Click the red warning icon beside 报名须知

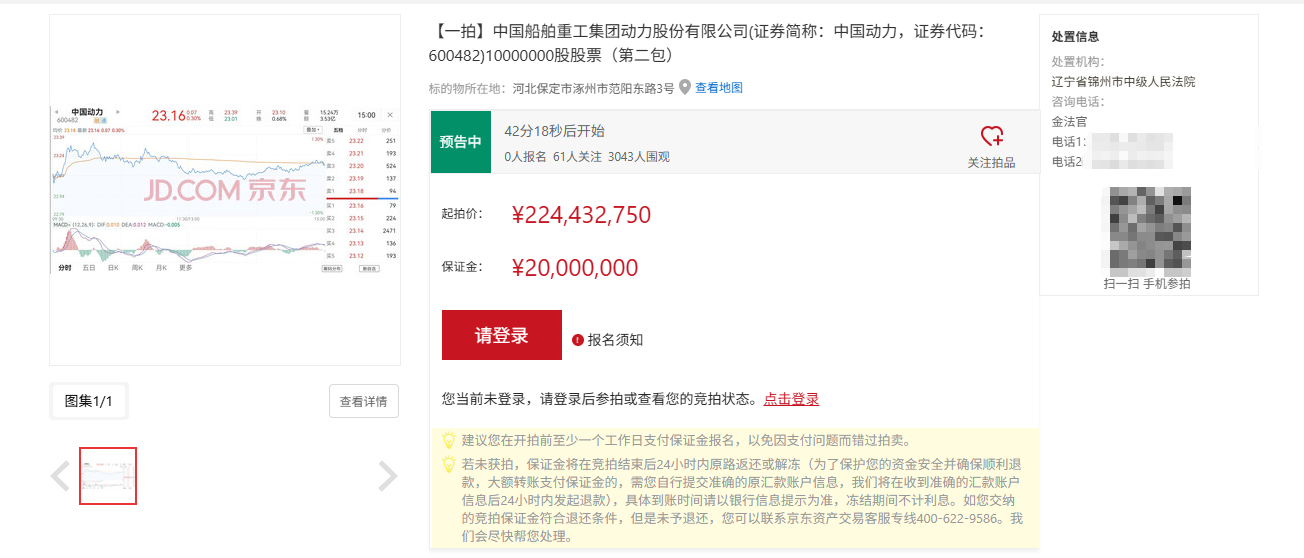pos(578,340)
